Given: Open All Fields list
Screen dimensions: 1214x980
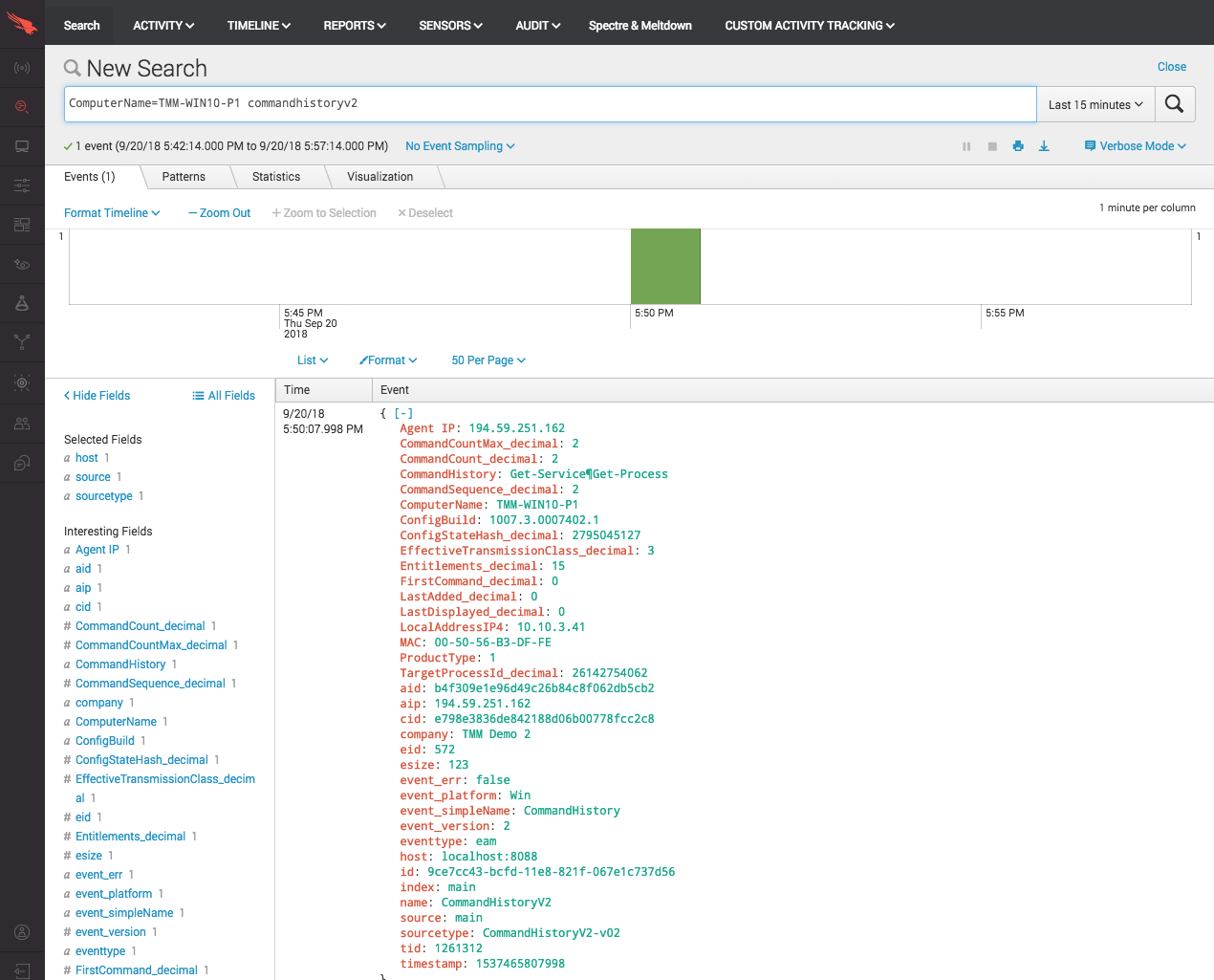Looking at the screenshot, I should [224, 396].
